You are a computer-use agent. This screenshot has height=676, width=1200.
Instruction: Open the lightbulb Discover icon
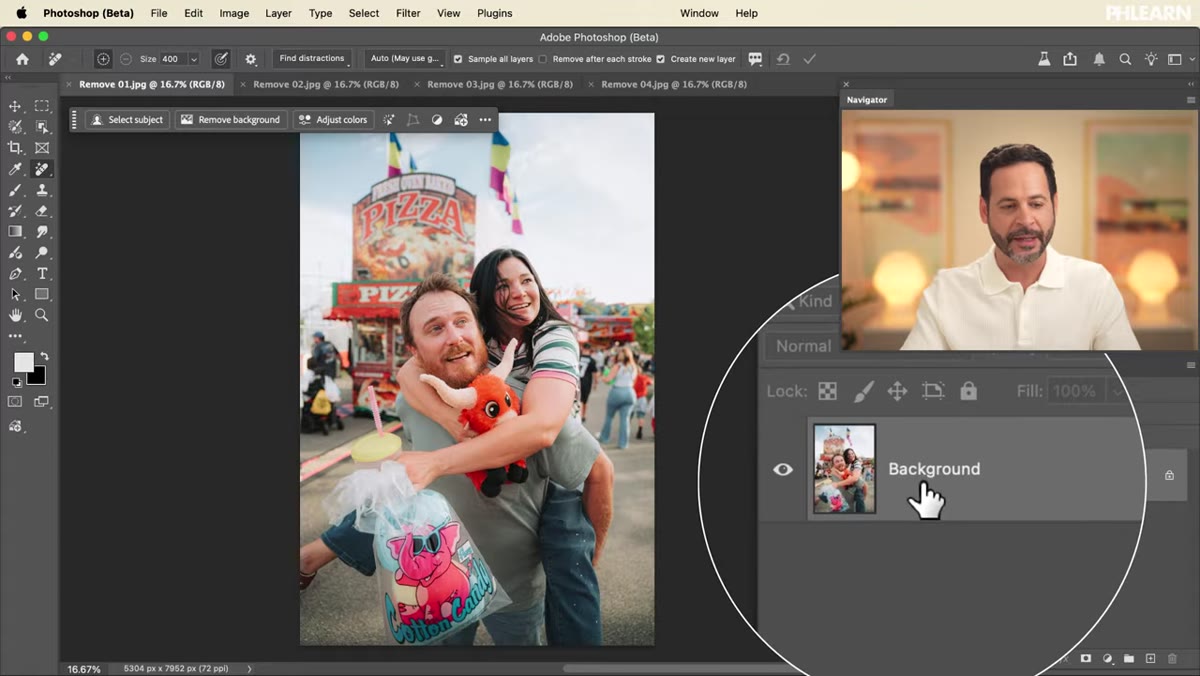1151,59
